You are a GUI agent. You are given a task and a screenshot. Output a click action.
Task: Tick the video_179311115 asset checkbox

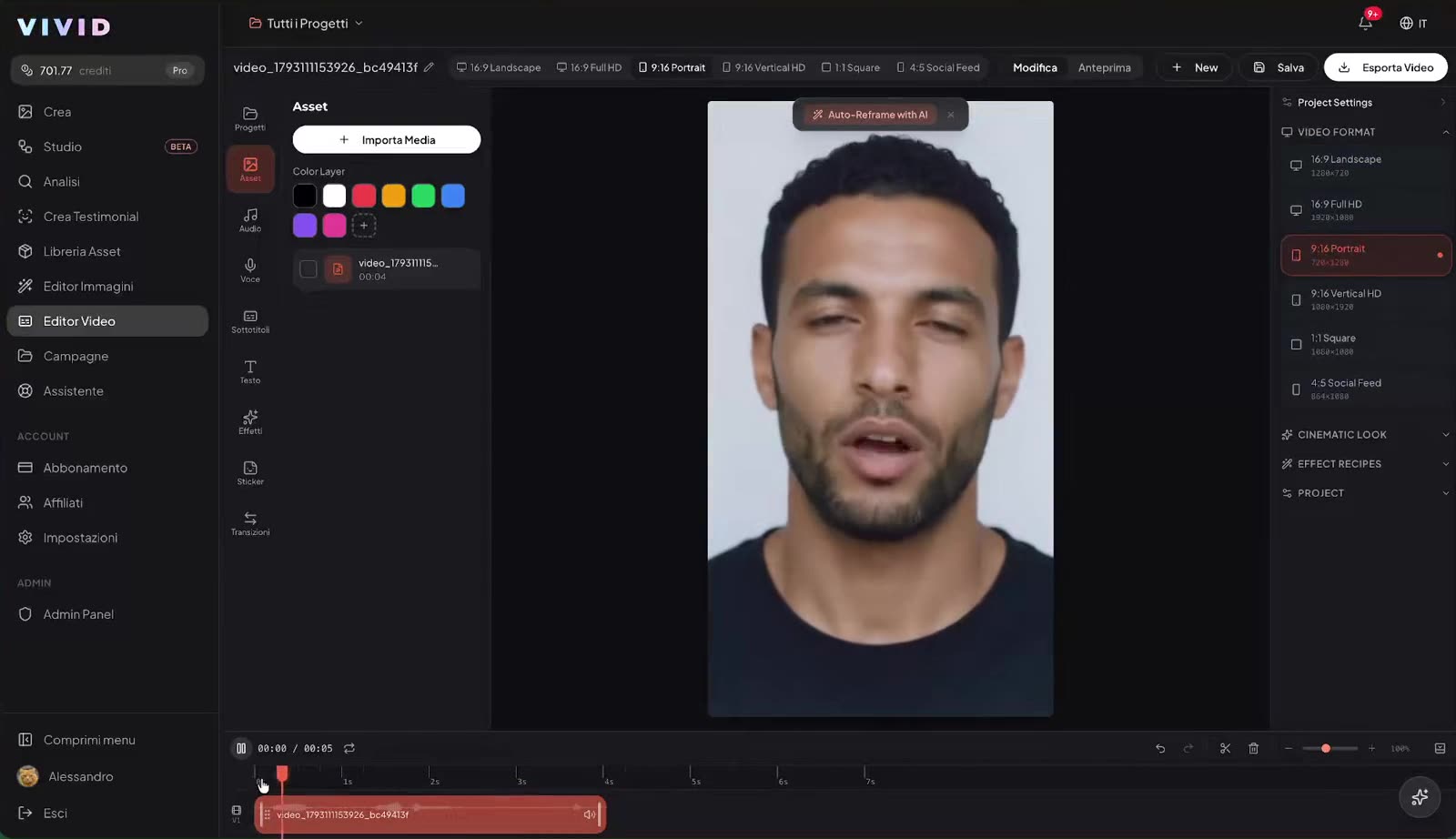[308, 268]
